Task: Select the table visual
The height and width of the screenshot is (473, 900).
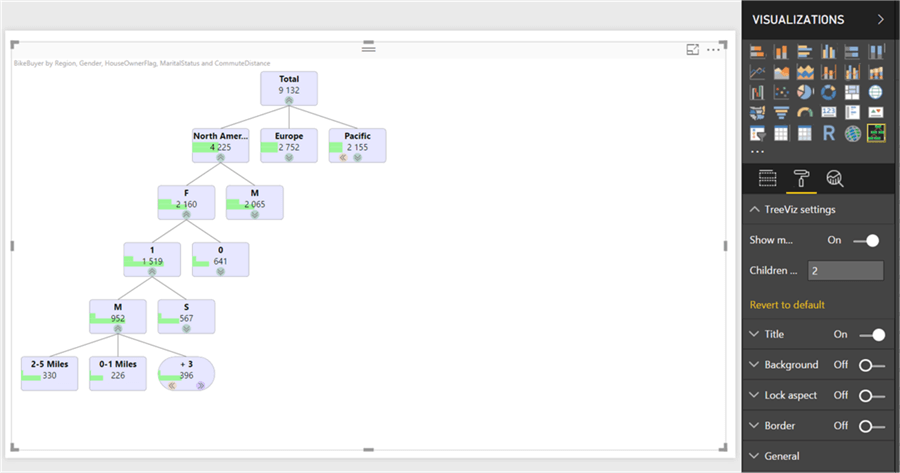Action: [781, 133]
